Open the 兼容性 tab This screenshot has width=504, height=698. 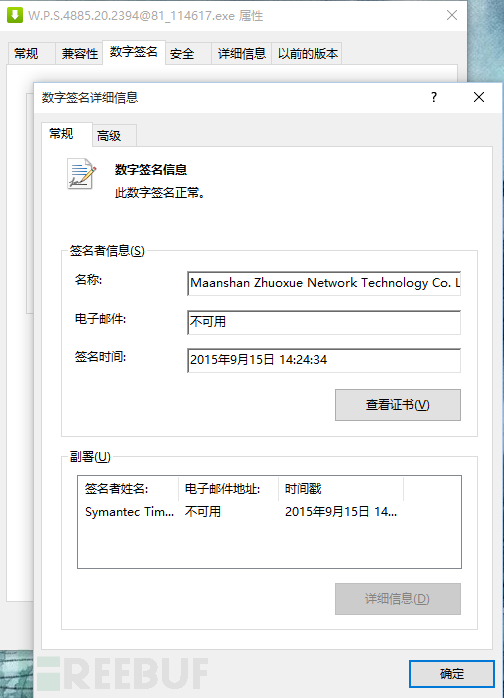click(x=80, y=54)
